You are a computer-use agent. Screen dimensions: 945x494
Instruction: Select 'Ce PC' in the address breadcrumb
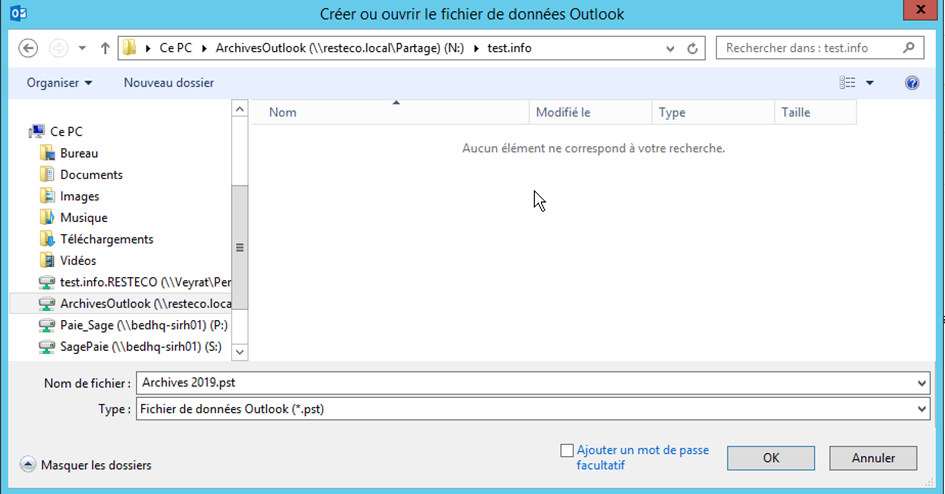point(175,48)
